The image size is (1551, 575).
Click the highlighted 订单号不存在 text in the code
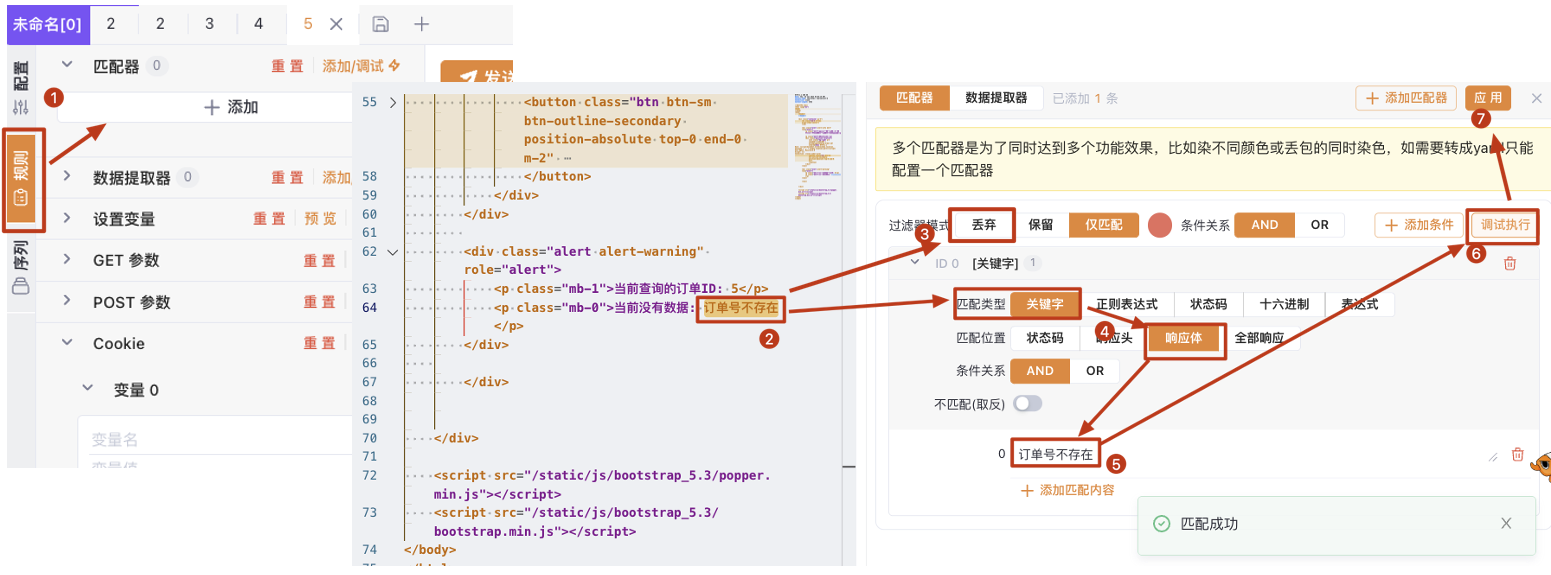click(x=741, y=308)
